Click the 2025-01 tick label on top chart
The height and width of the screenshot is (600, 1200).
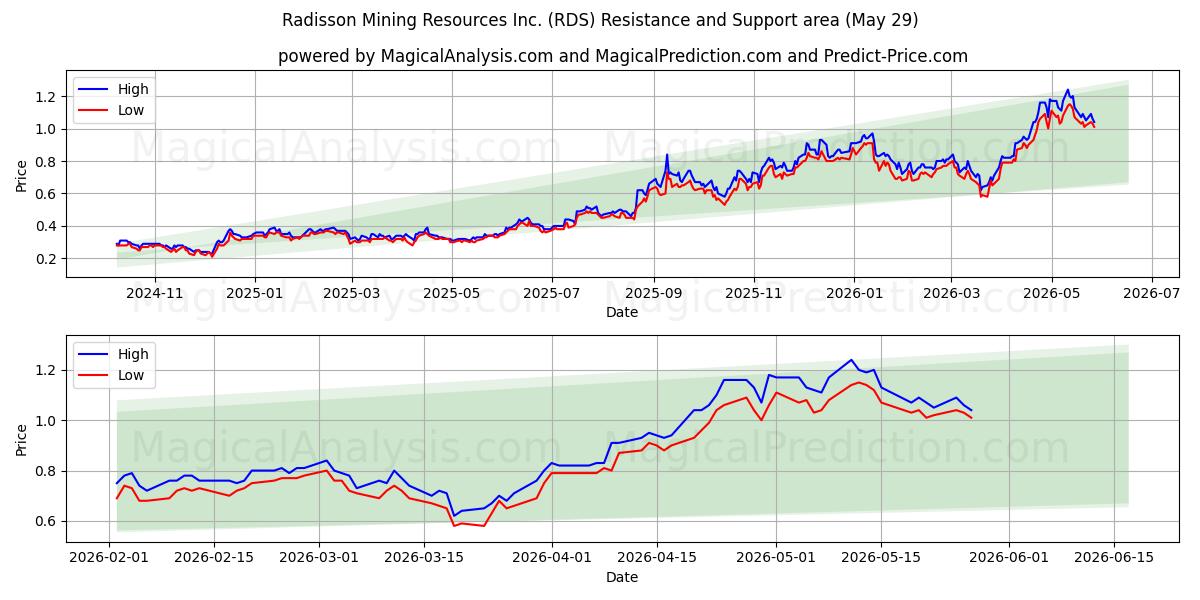click(x=255, y=294)
